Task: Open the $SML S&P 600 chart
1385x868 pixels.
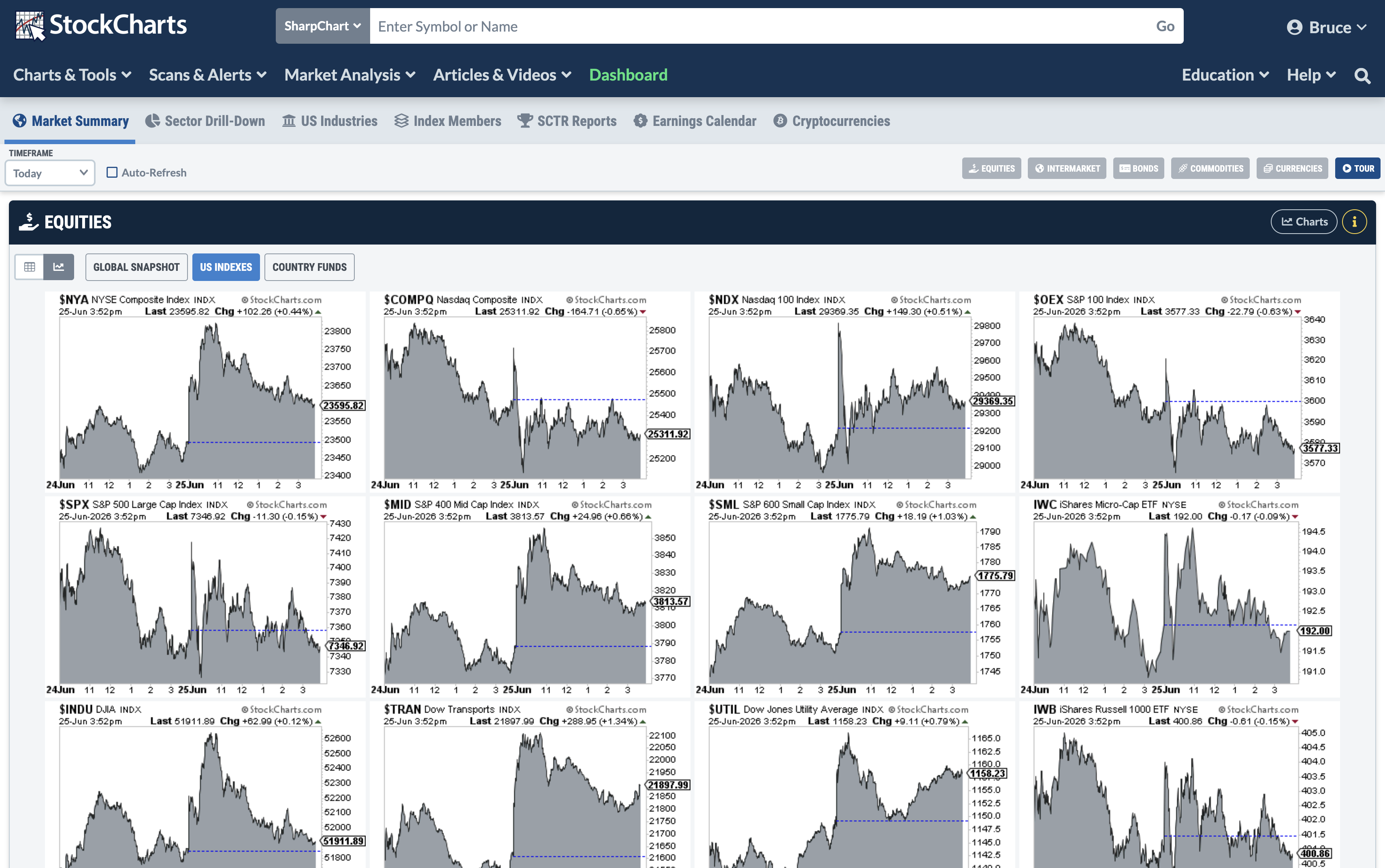Action: tap(855, 596)
